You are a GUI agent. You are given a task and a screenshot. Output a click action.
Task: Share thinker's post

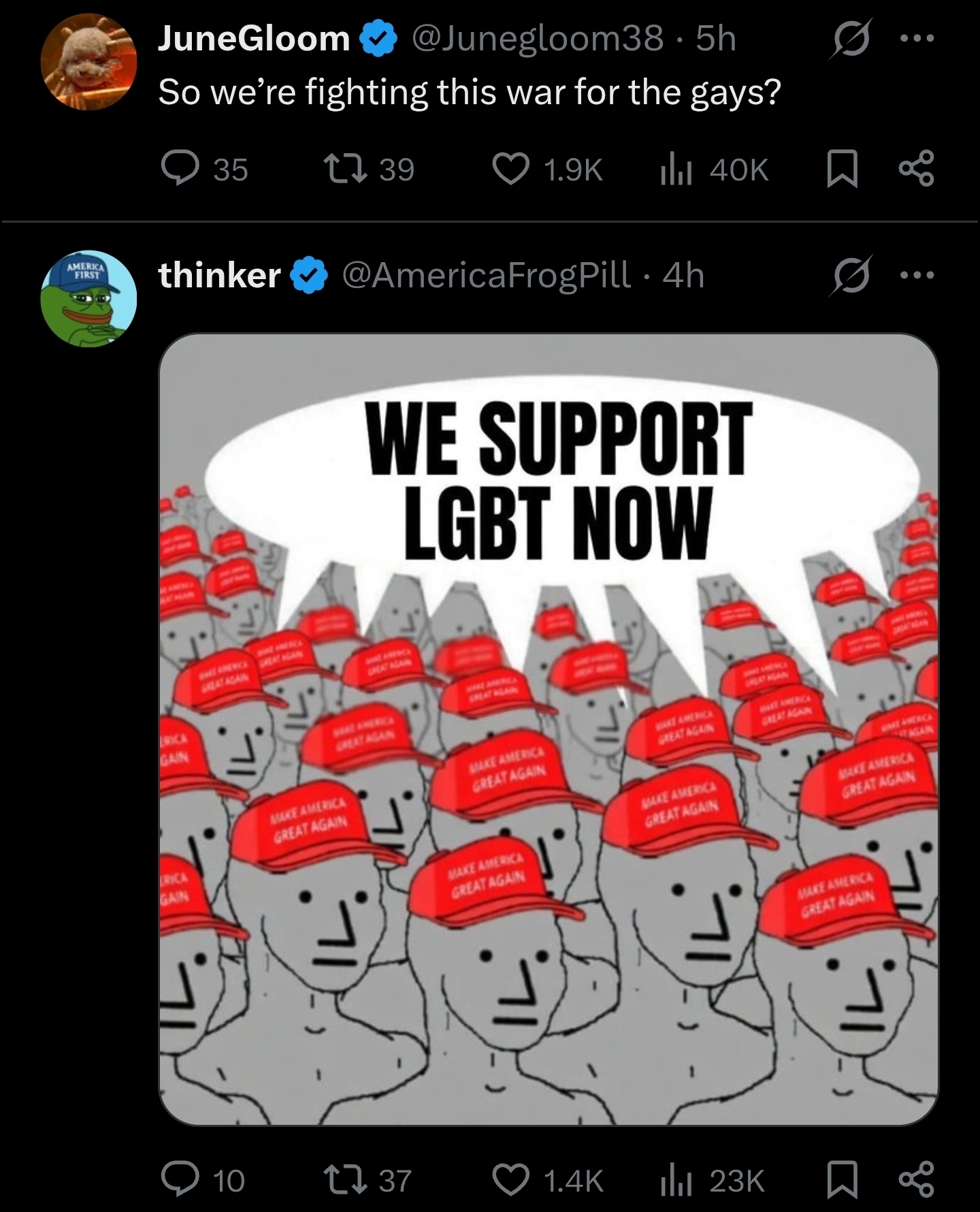coord(917,1181)
